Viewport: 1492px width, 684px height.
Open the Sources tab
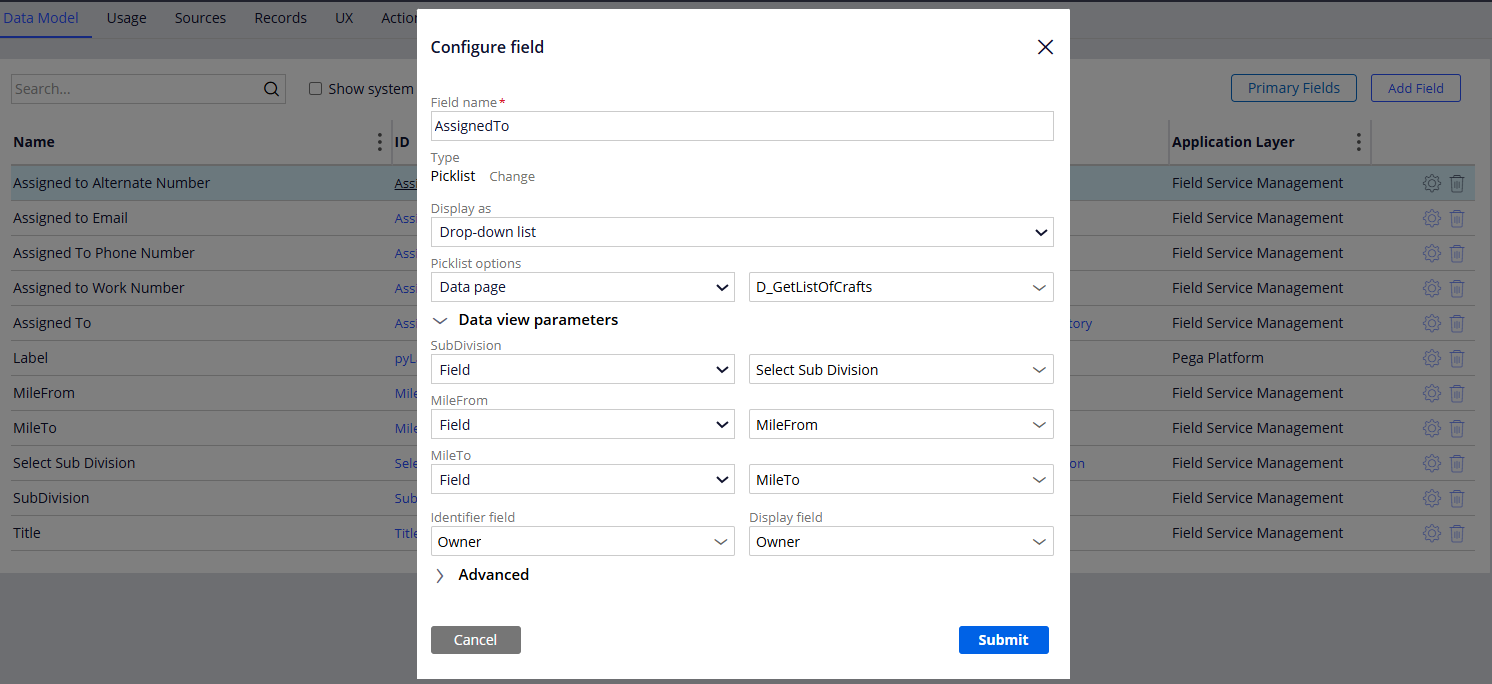200,18
